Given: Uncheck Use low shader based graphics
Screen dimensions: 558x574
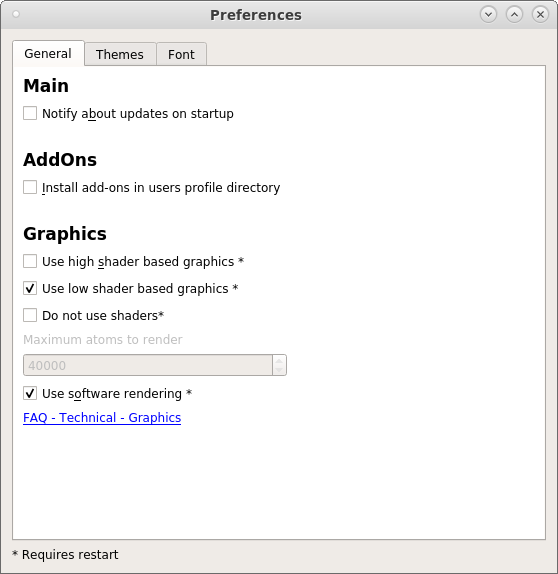Looking at the screenshot, I should (30, 288).
